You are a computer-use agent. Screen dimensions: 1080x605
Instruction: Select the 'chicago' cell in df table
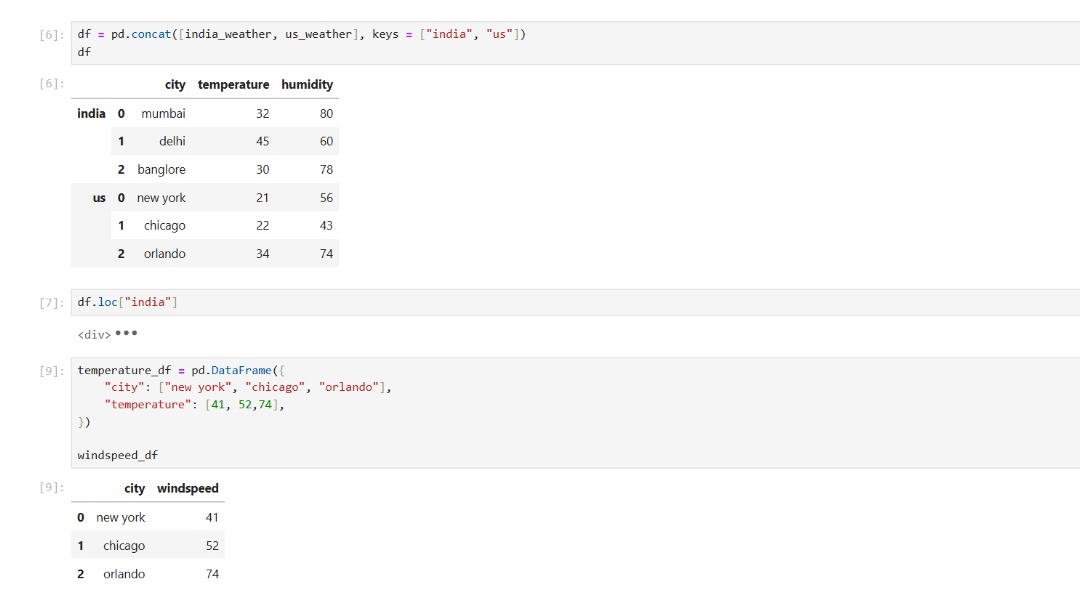pos(165,225)
